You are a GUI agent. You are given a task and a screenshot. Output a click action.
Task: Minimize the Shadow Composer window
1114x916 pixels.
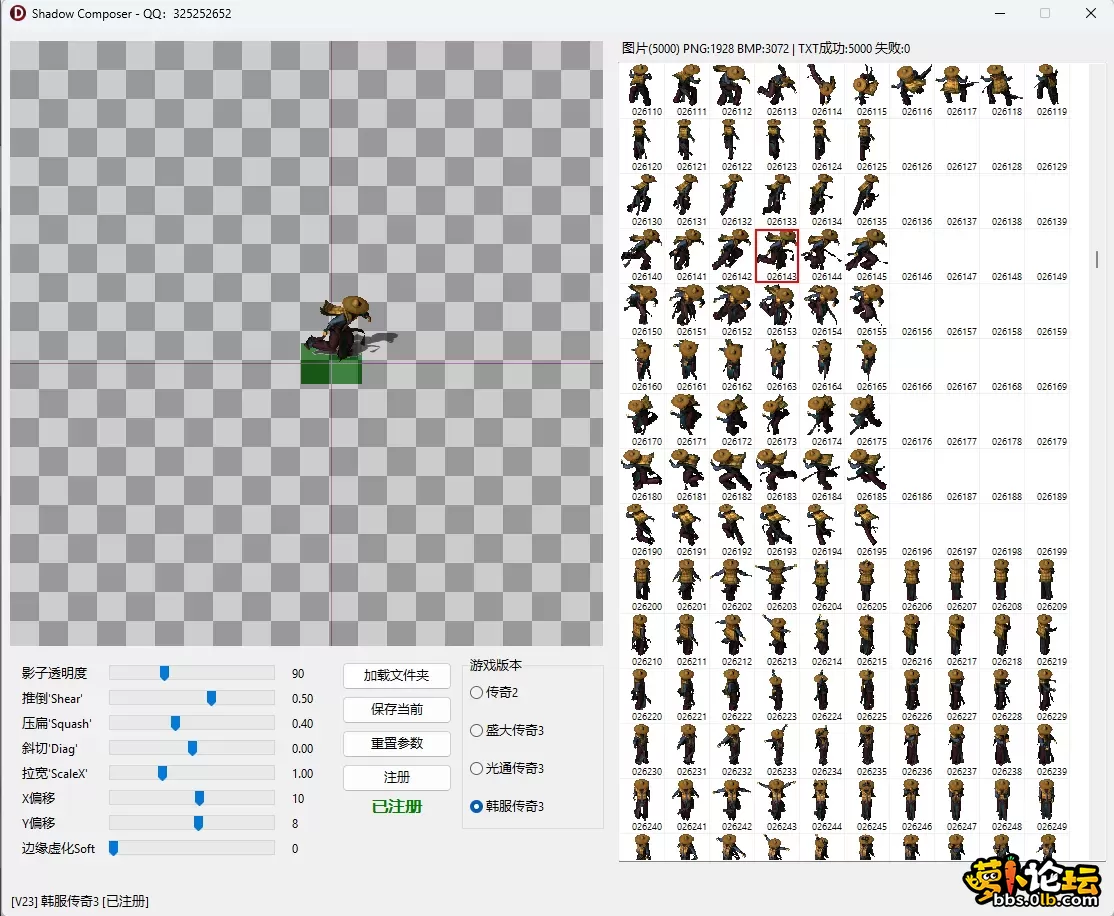[x=1000, y=14]
